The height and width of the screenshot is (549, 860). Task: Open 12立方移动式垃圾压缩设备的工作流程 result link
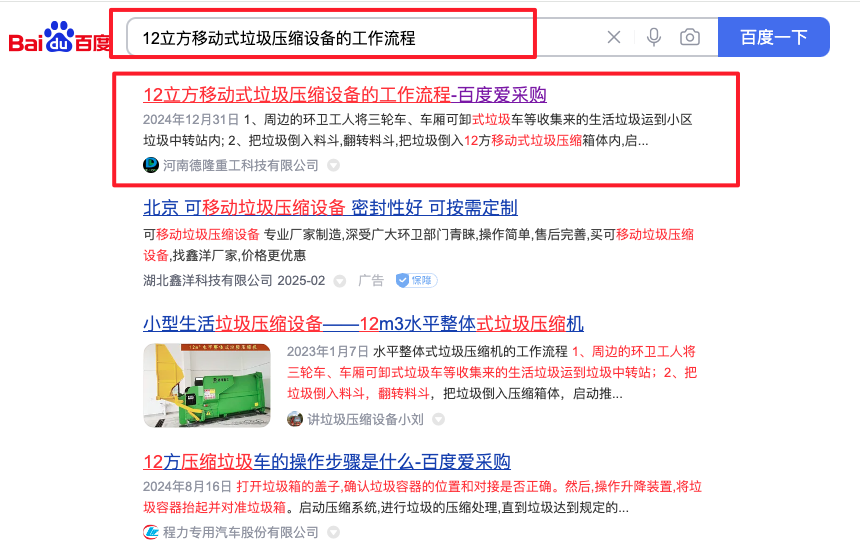coord(345,95)
